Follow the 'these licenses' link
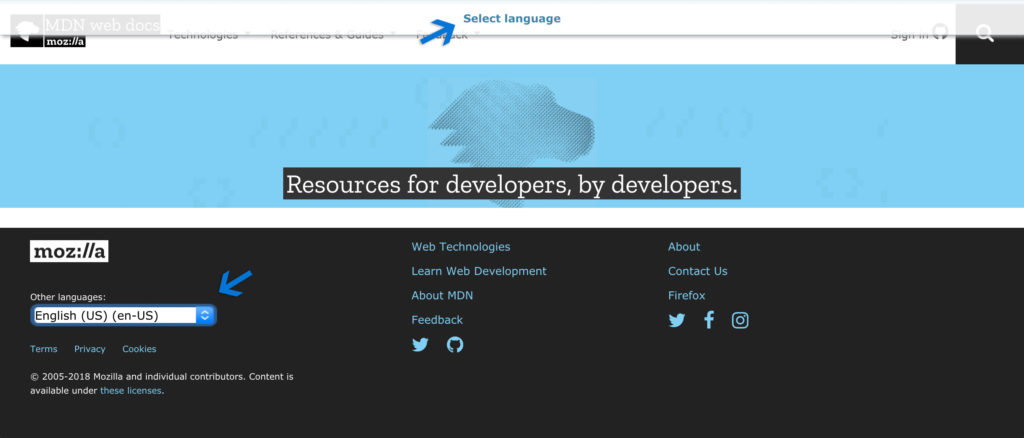The height and width of the screenshot is (438, 1024). tap(131, 391)
